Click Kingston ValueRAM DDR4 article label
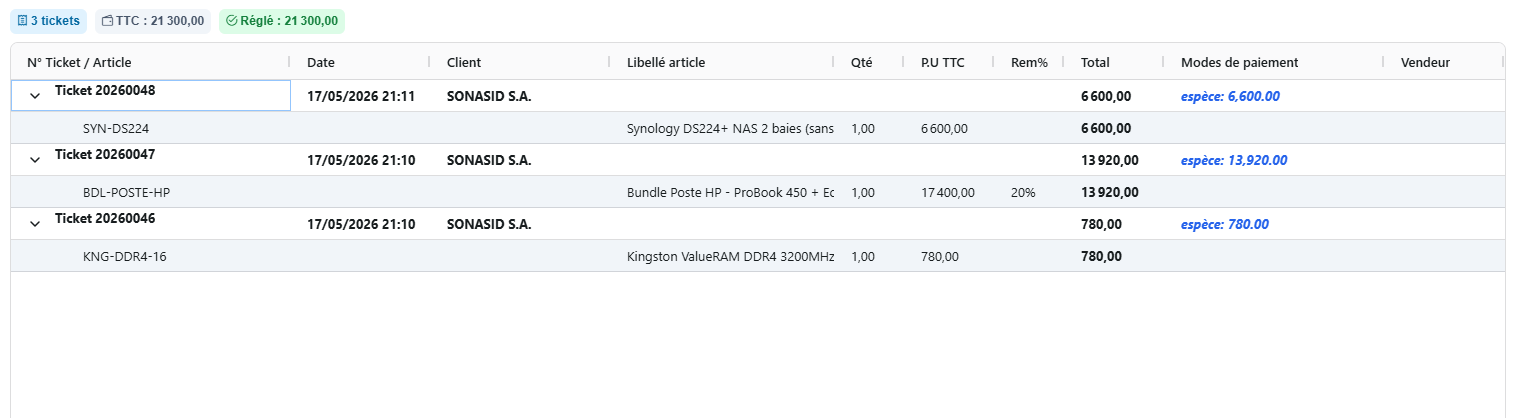Screen dimensions: 1520x418 pos(730,256)
